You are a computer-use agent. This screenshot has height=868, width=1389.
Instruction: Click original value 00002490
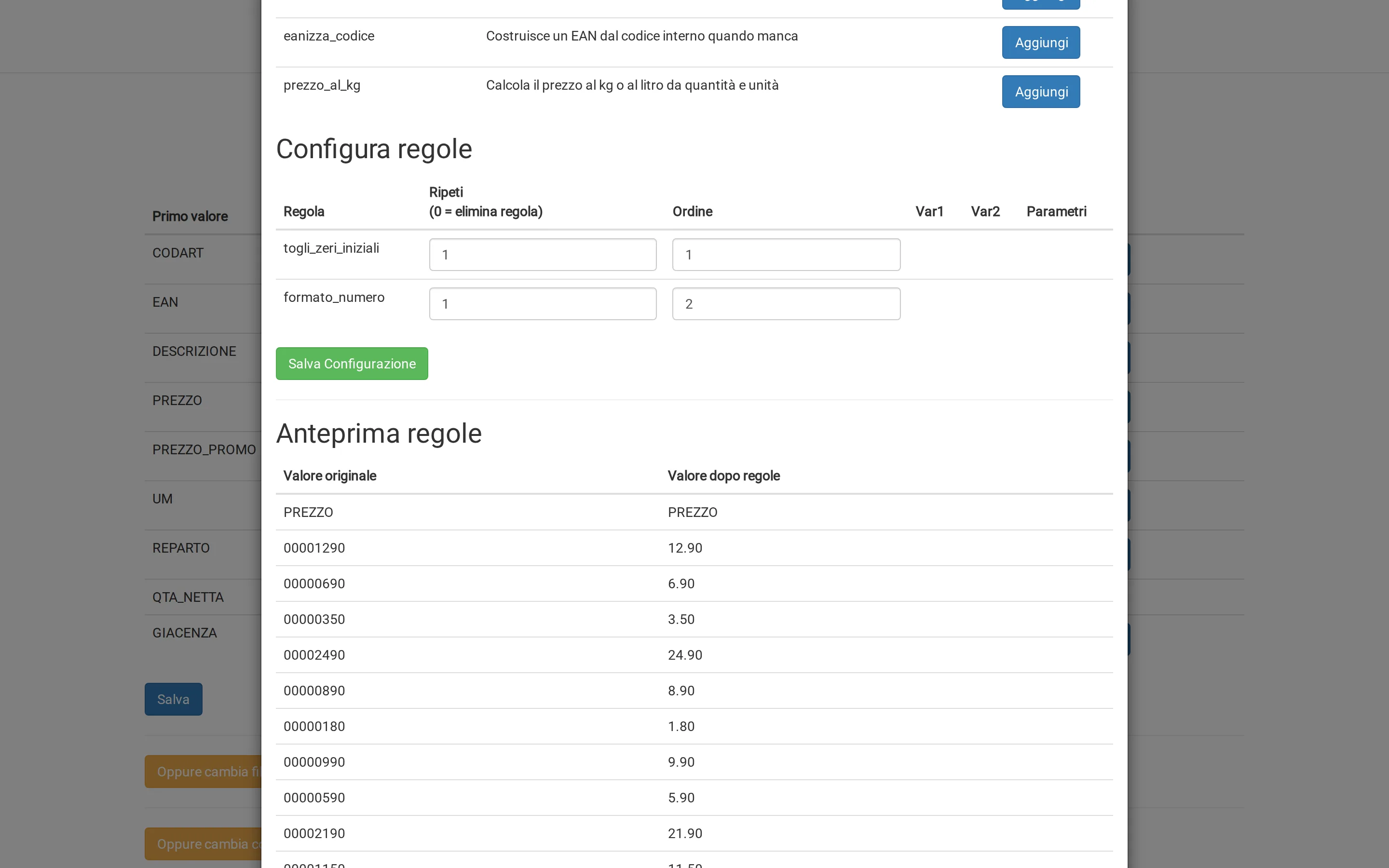point(314,655)
